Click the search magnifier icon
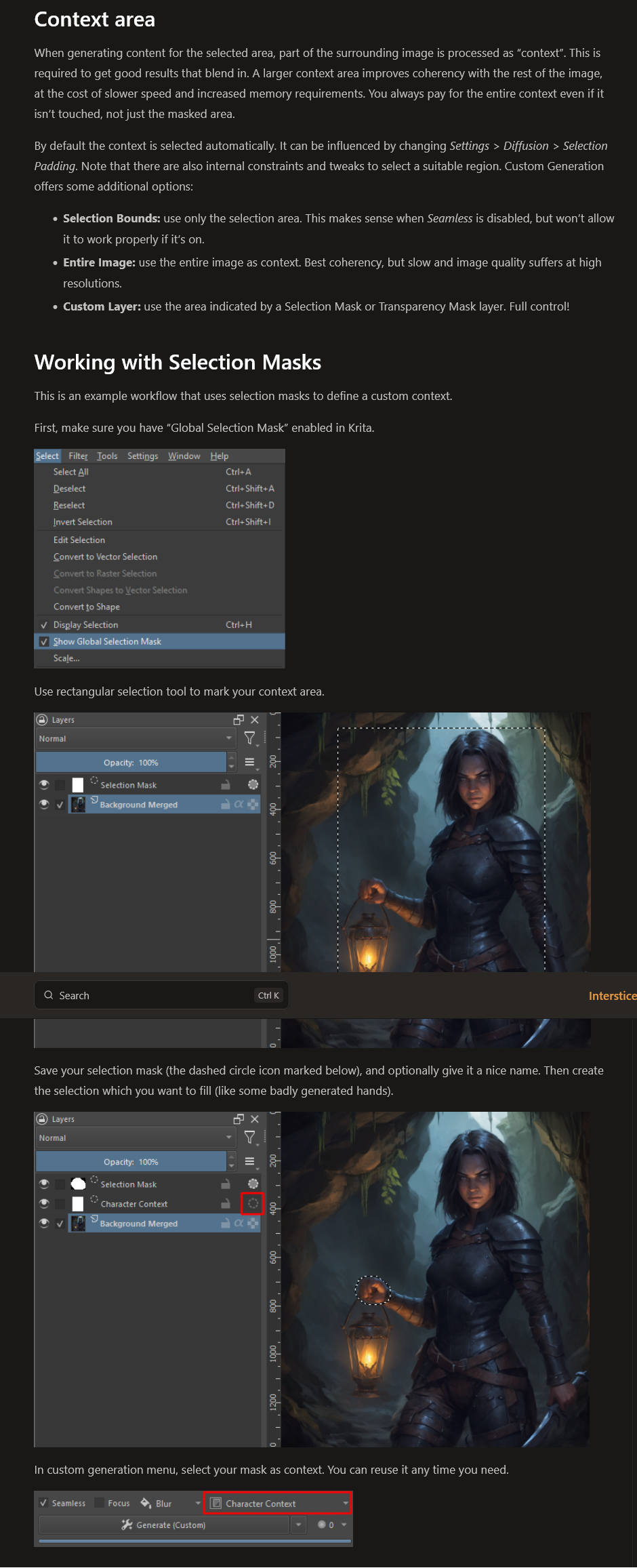 (49, 995)
